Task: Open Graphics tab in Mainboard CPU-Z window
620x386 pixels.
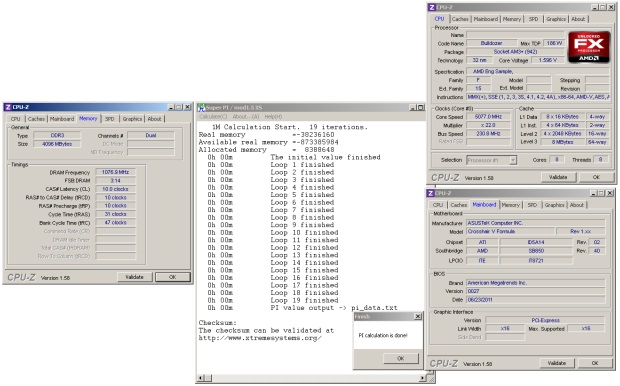Action: (x=554, y=205)
